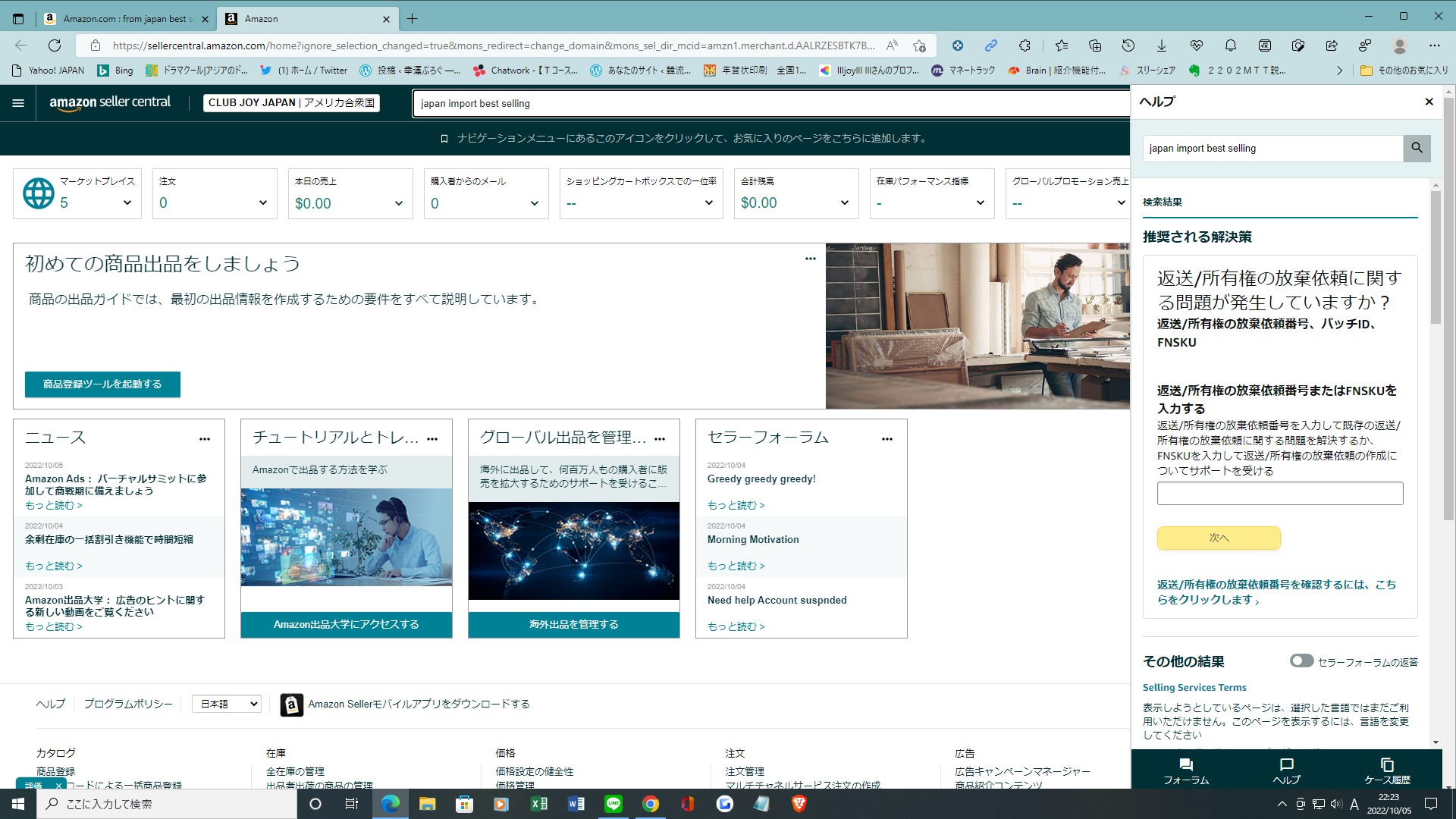Viewport: 1456px width, 819px height.
Task: Open Case History in the help footer
Action: tap(1387, 770)
